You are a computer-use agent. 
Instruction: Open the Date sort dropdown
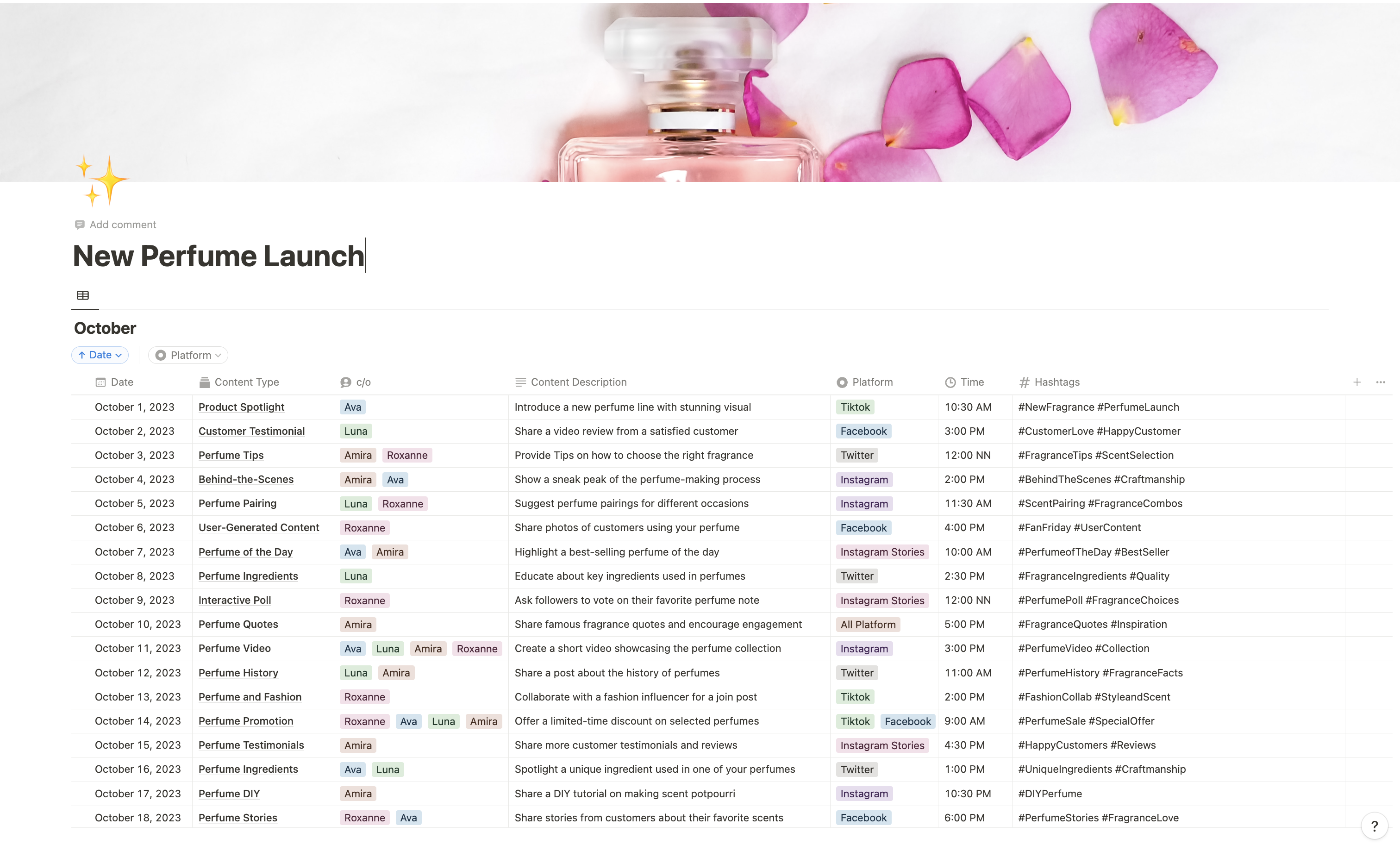pyautogui.click(x=100, y=355)
